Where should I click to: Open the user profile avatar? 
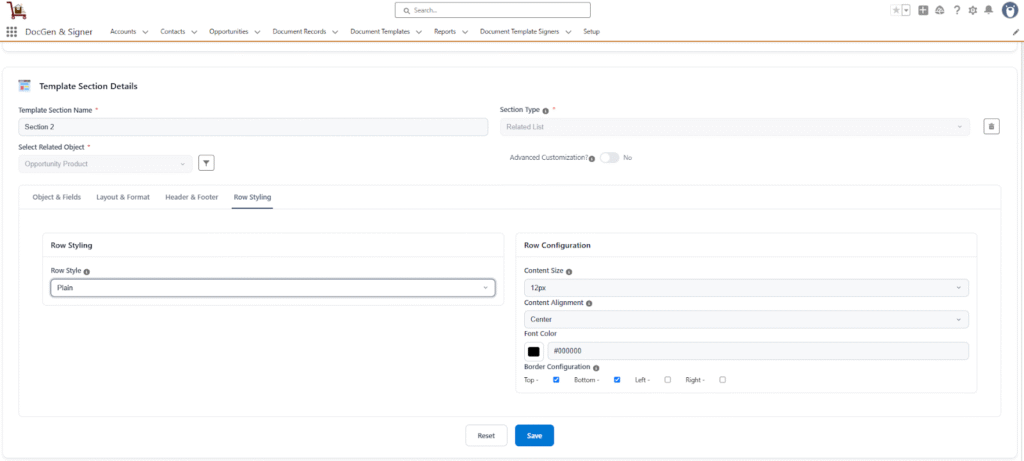coord(1008,10)
